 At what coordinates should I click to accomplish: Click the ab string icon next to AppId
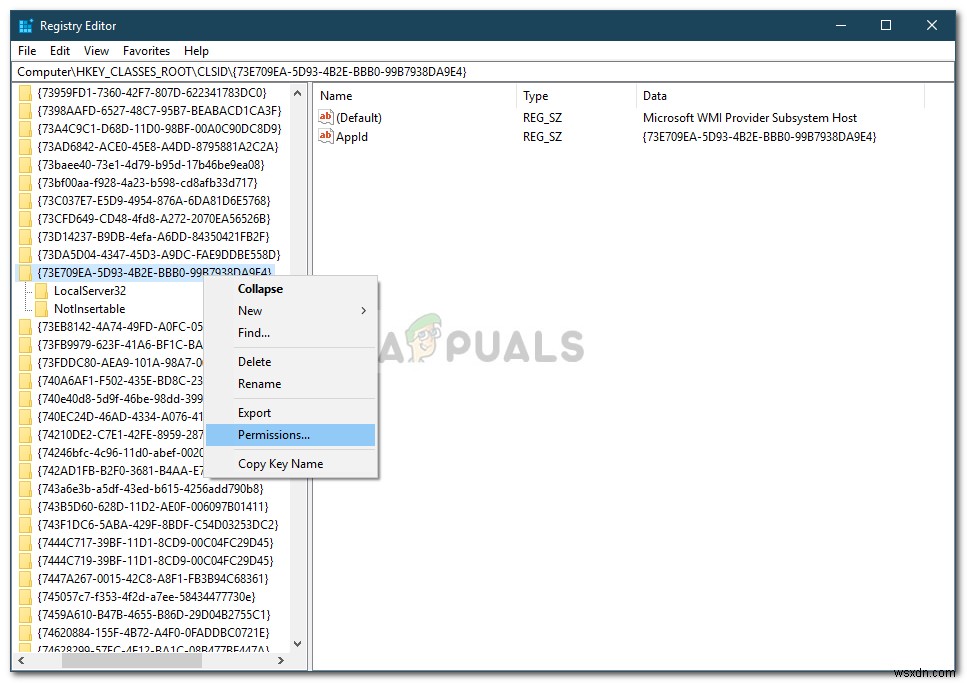[x=327, y=137]
